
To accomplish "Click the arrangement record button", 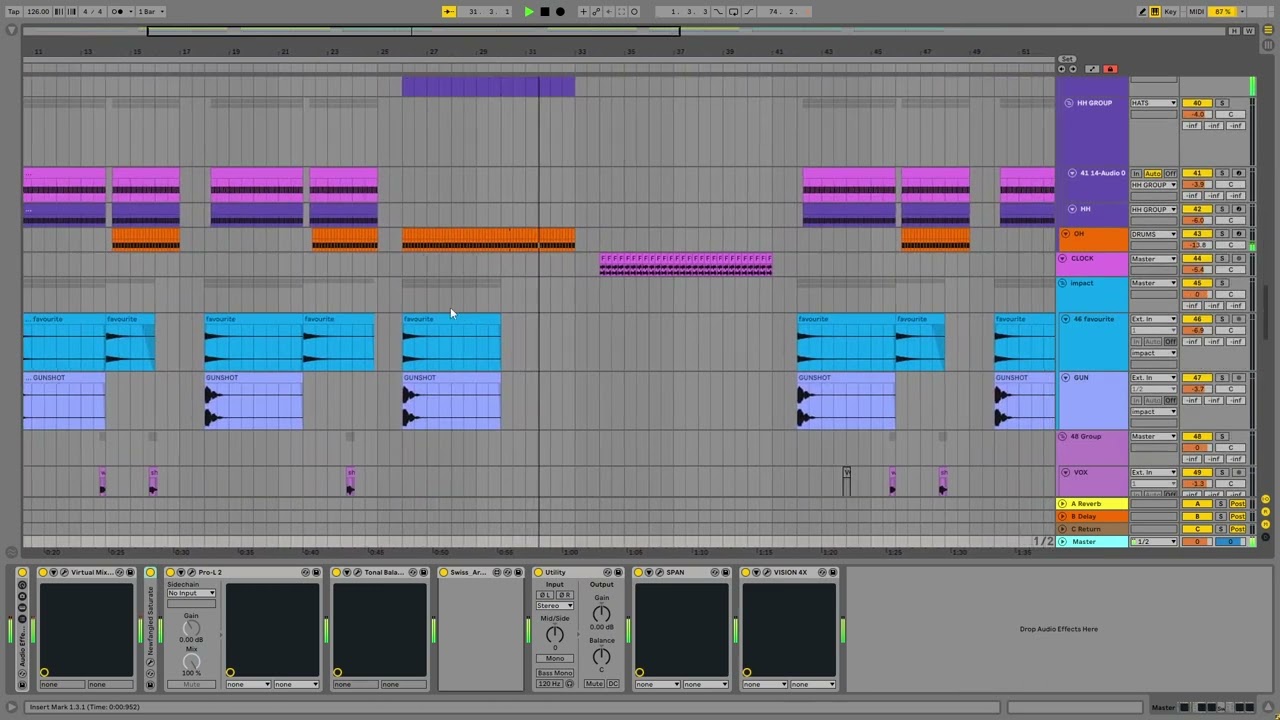I will (x=560, y=11).
